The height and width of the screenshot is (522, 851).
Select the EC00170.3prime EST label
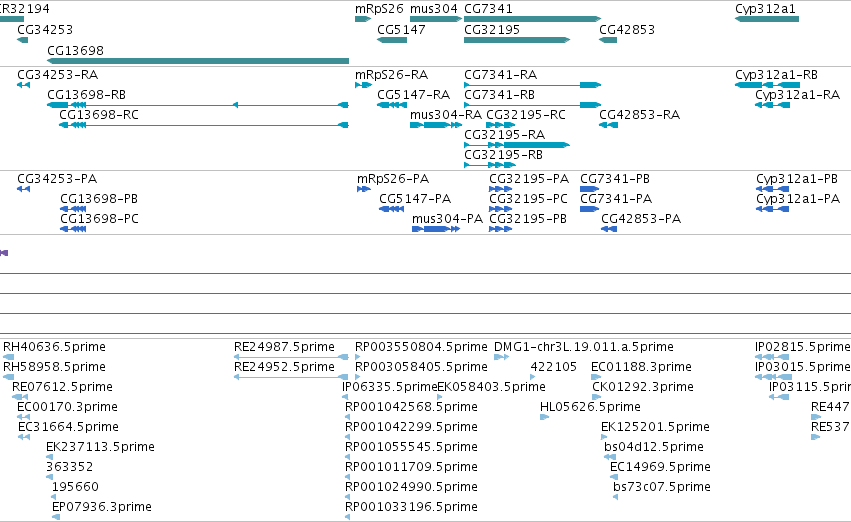67,408
